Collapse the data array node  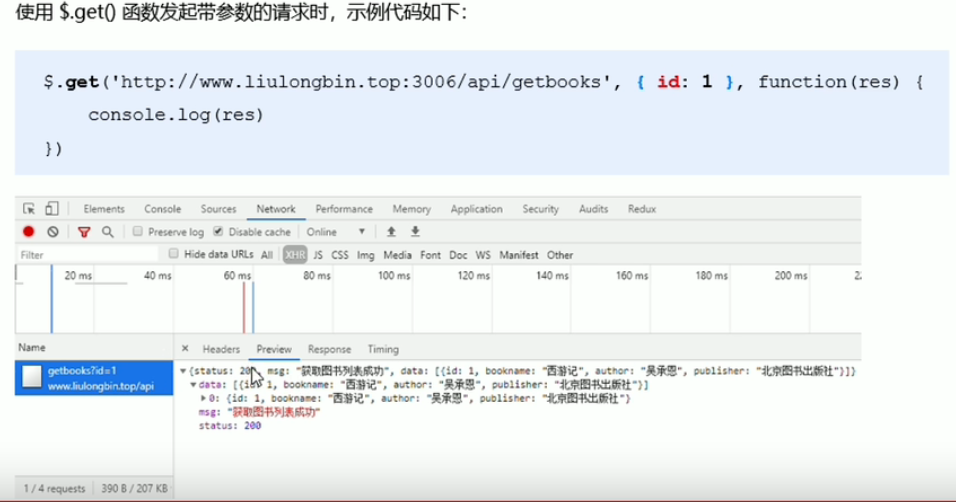[x=193, y=384]
